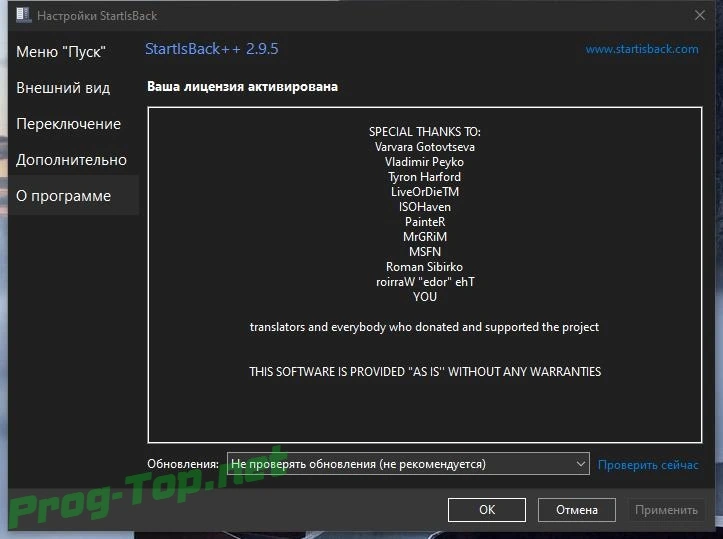
Task: Click the PainteR credit line
Action: click(425, 222)
